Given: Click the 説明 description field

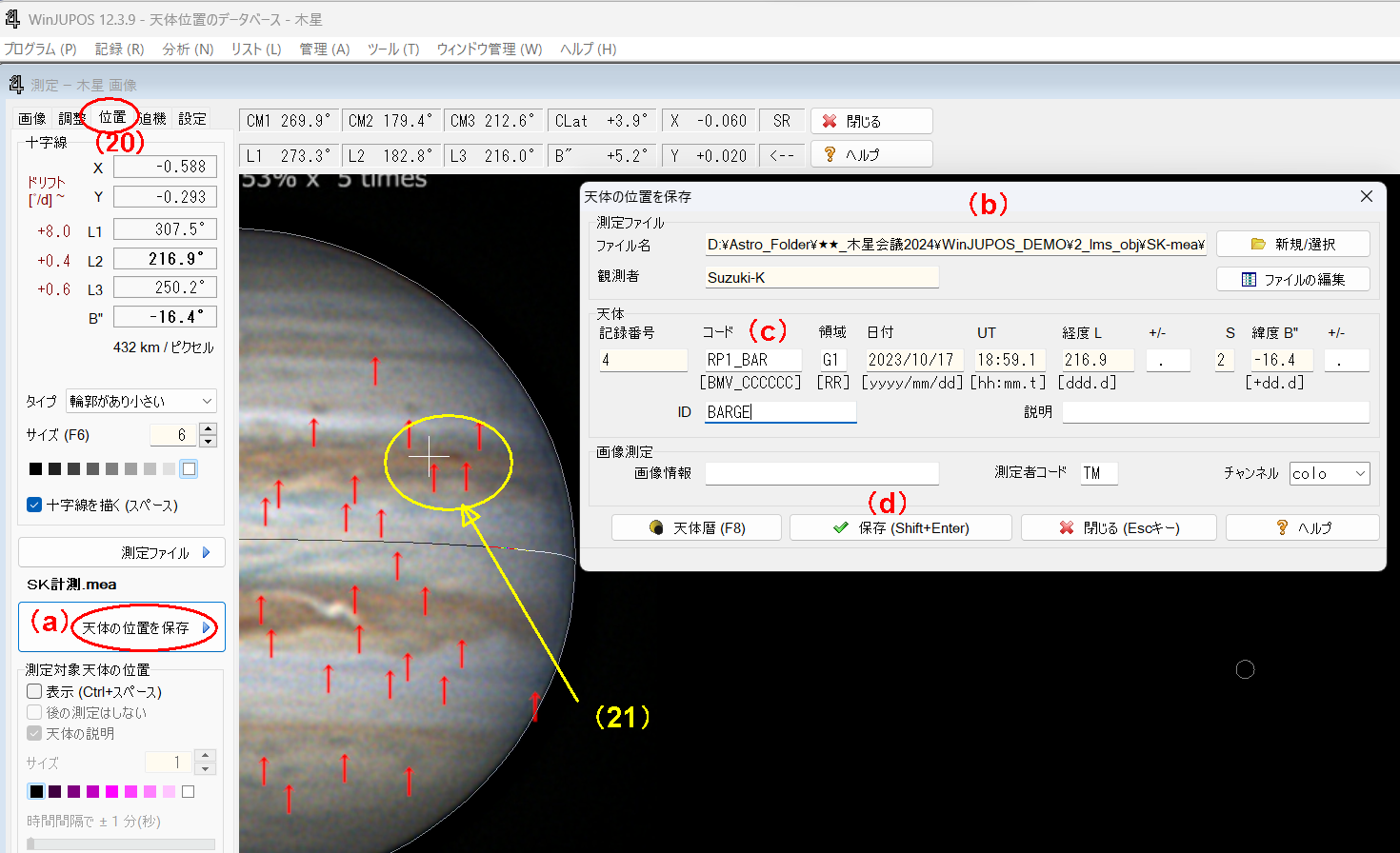Looking at the screenshot, I should point(1215,412).
